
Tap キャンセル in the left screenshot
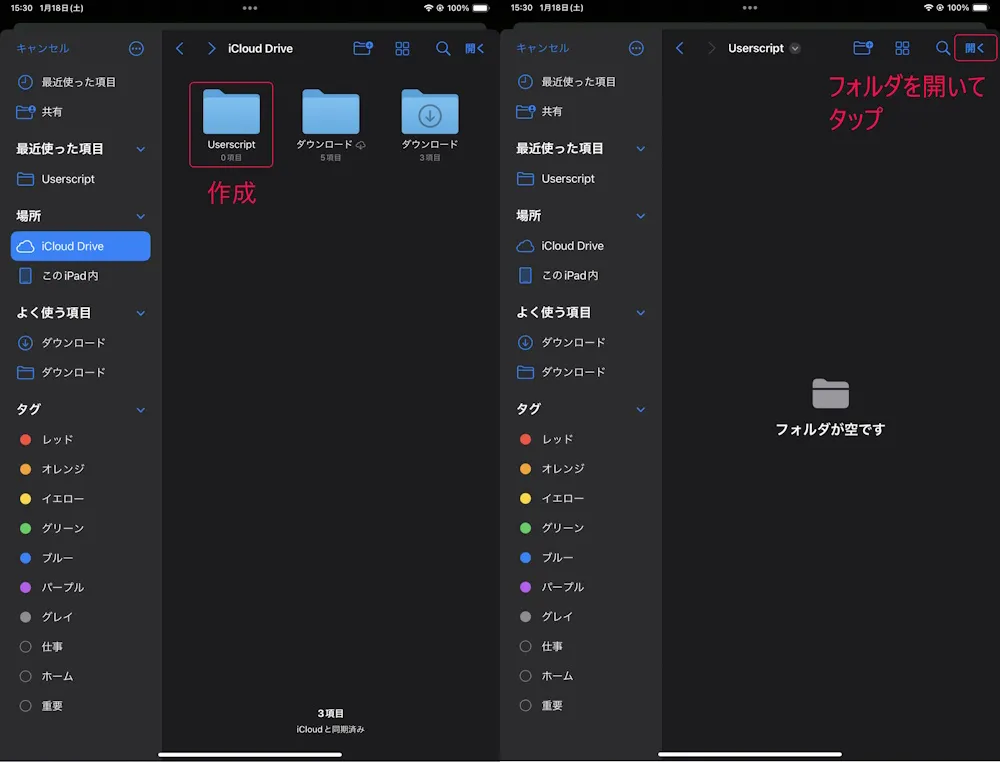(x=43, y=48)
